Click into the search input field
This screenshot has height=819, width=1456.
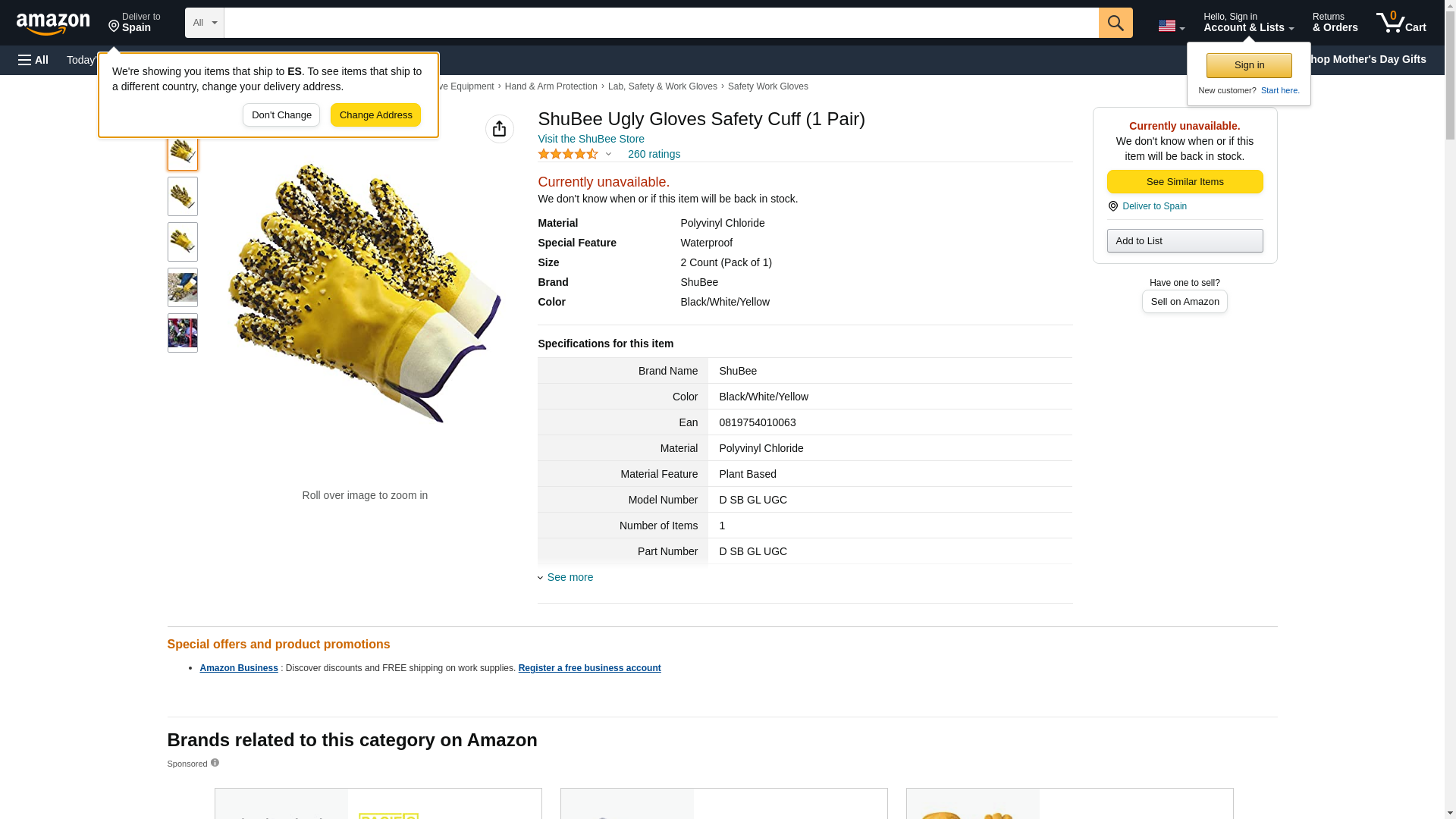pos(661,23)
